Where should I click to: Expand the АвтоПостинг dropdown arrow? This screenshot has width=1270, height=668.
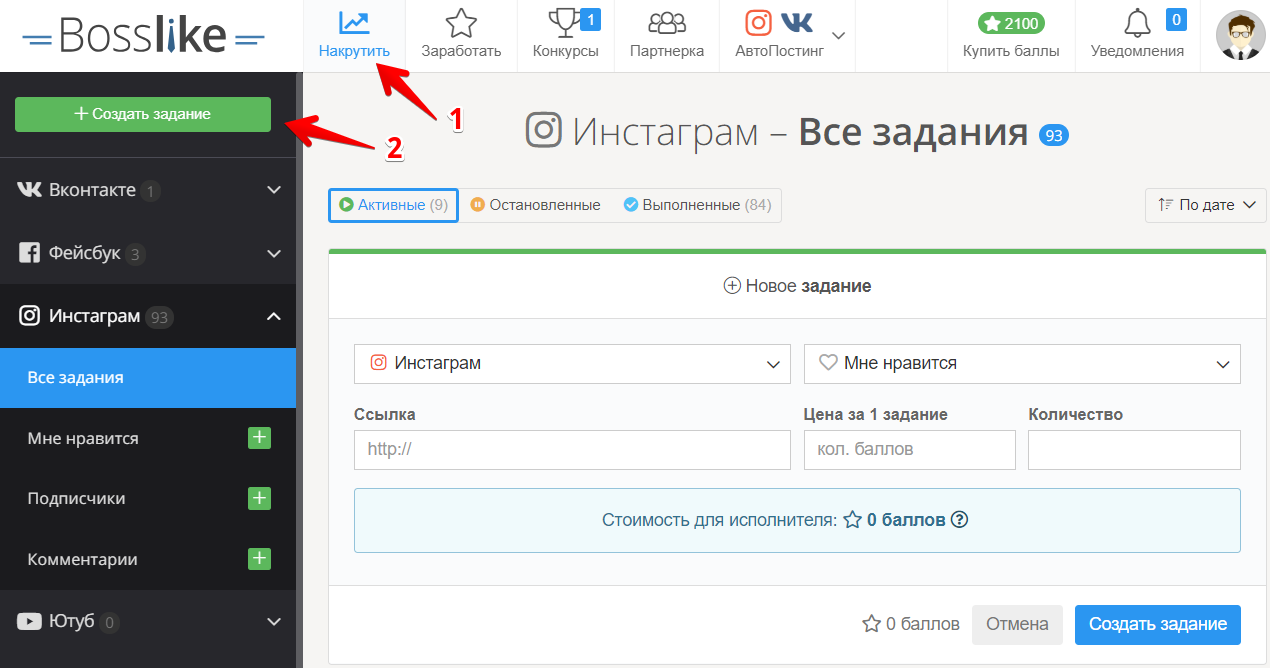(838, 36)
